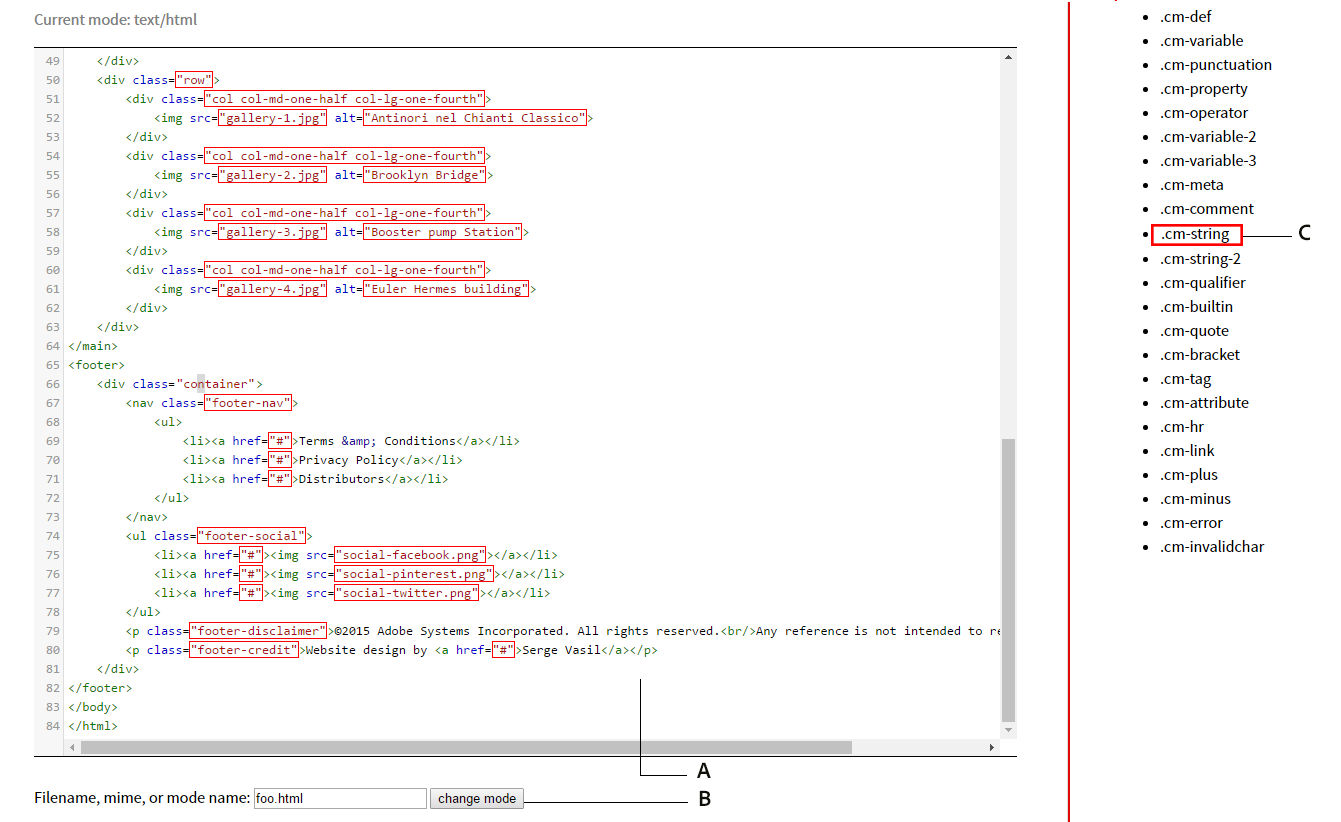The image size is (1341, 822).
Task: Select the .cm-tag class entry
Action: point(1186,378)
